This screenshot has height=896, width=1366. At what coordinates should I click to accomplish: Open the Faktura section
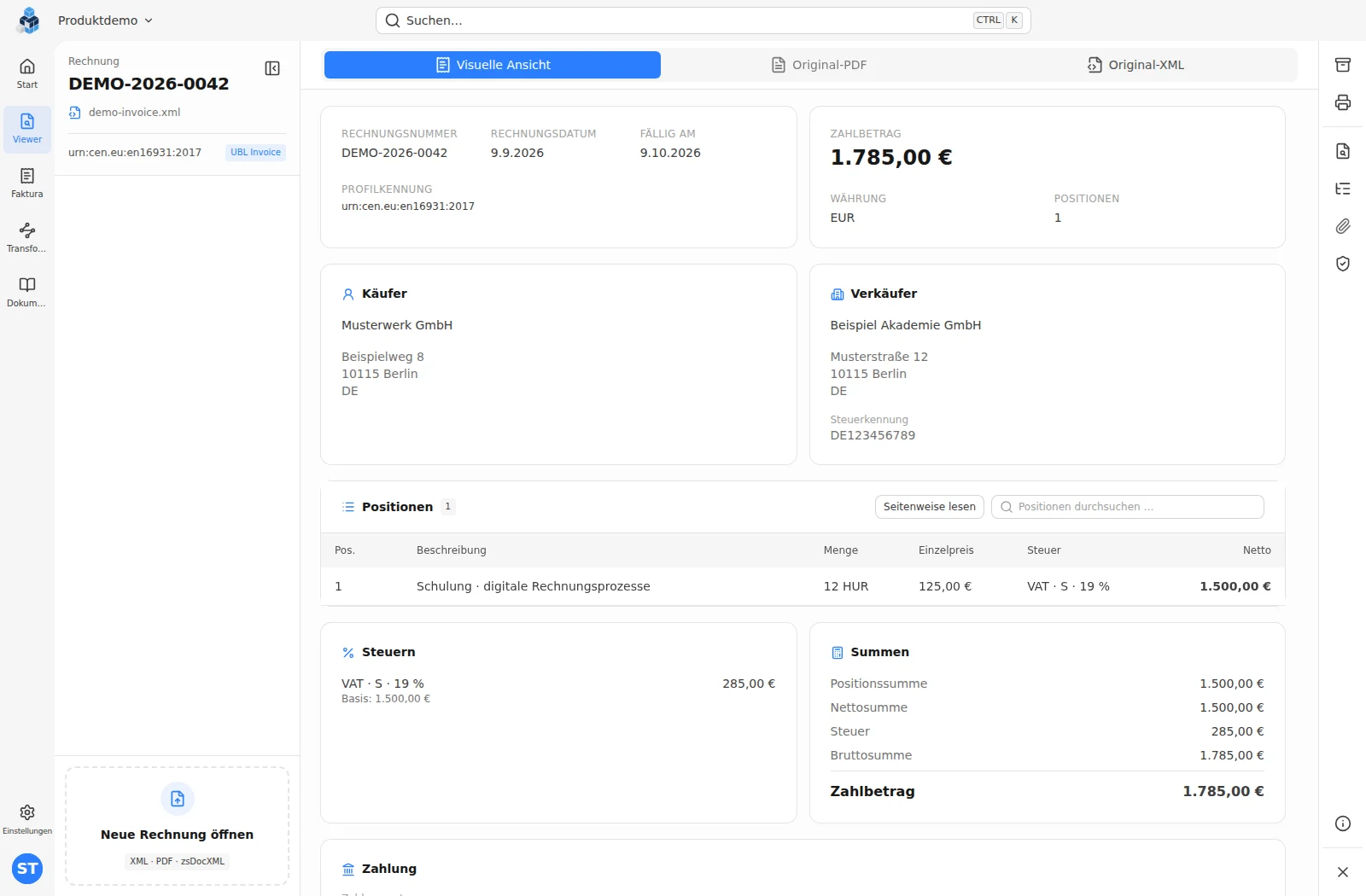point(27,183)
